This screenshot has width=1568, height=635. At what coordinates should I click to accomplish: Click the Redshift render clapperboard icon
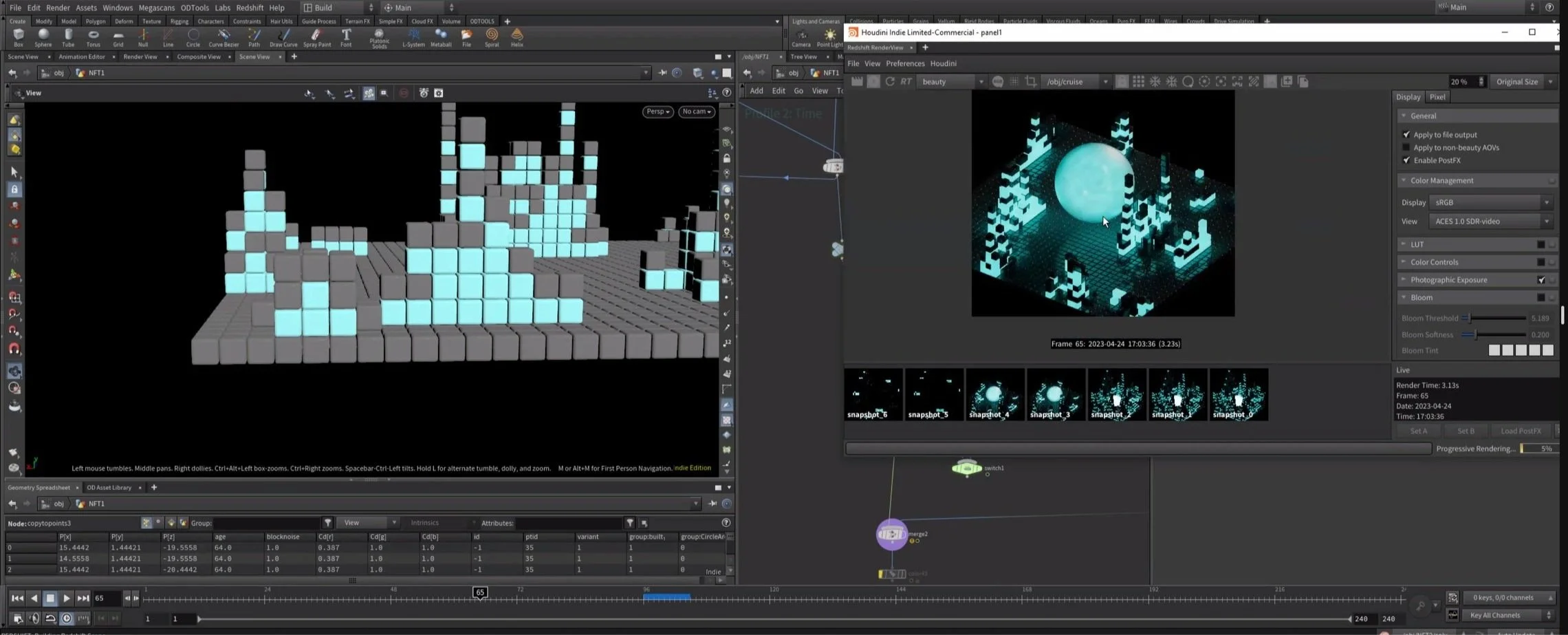click(857, 81)
